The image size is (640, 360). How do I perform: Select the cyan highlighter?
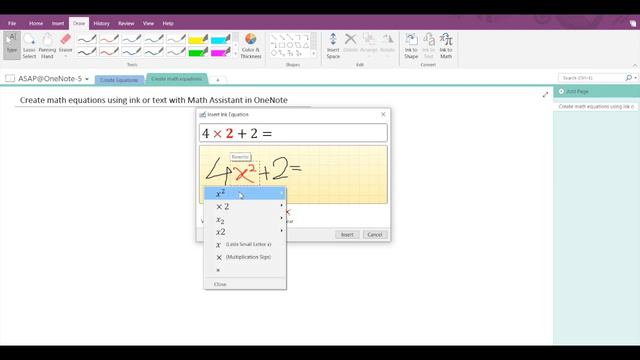221,39
